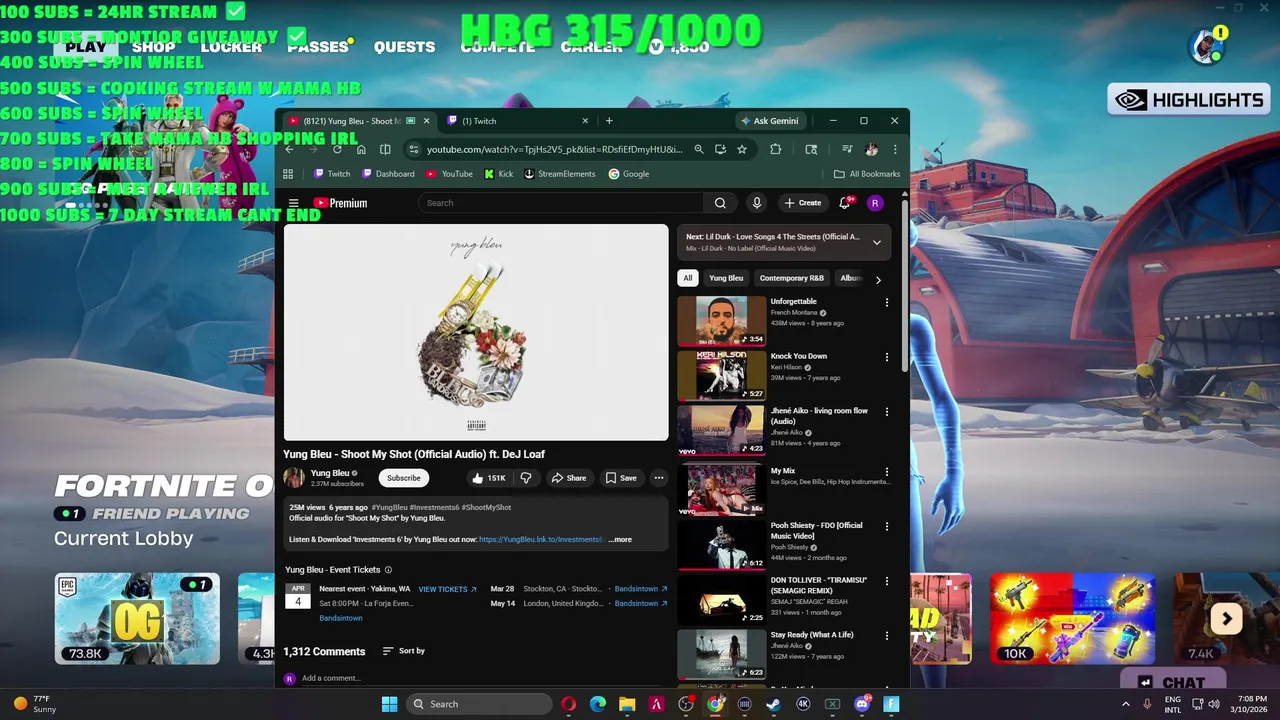This screenshot has width=1280, height=720.
Task: Open the YouTube guide hamburger menu
Action: click(293, 203)
